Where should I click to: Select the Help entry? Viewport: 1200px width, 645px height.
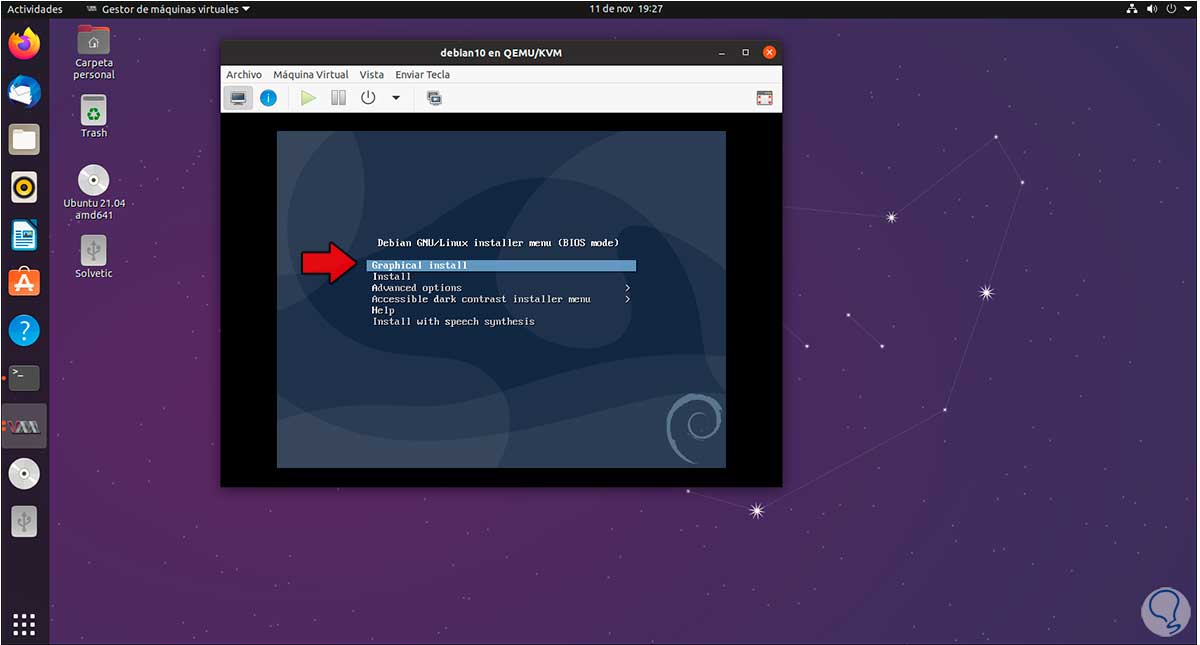point(383,310)
